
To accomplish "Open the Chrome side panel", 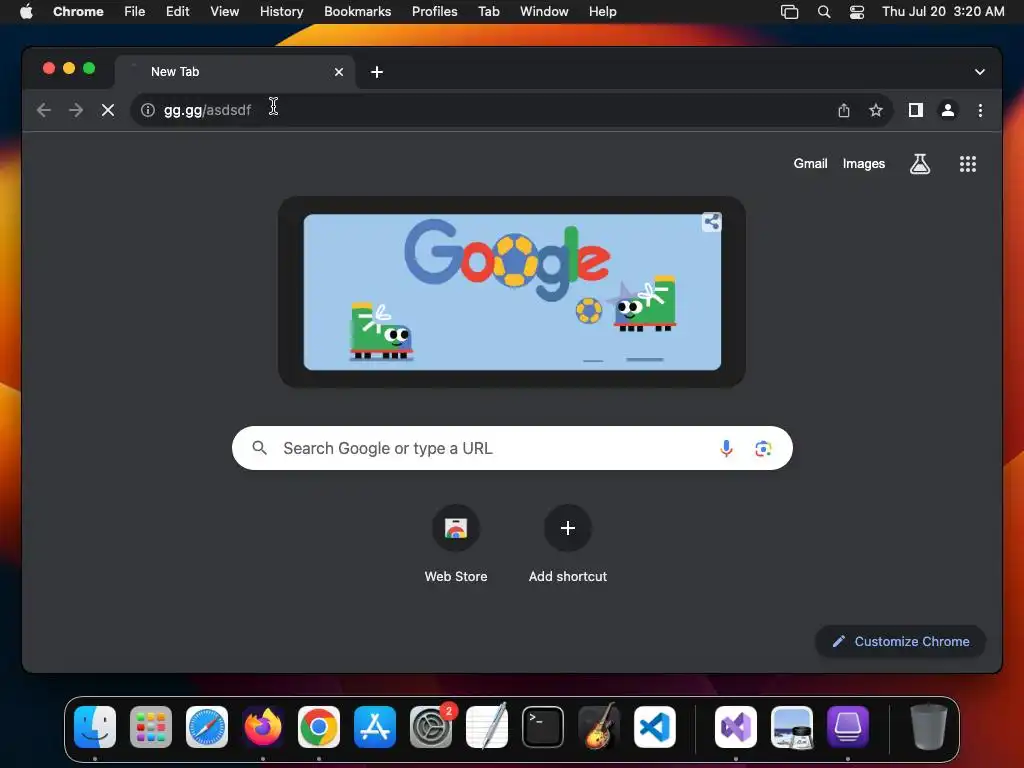I will pyautogui.click(x=916, y=110).
